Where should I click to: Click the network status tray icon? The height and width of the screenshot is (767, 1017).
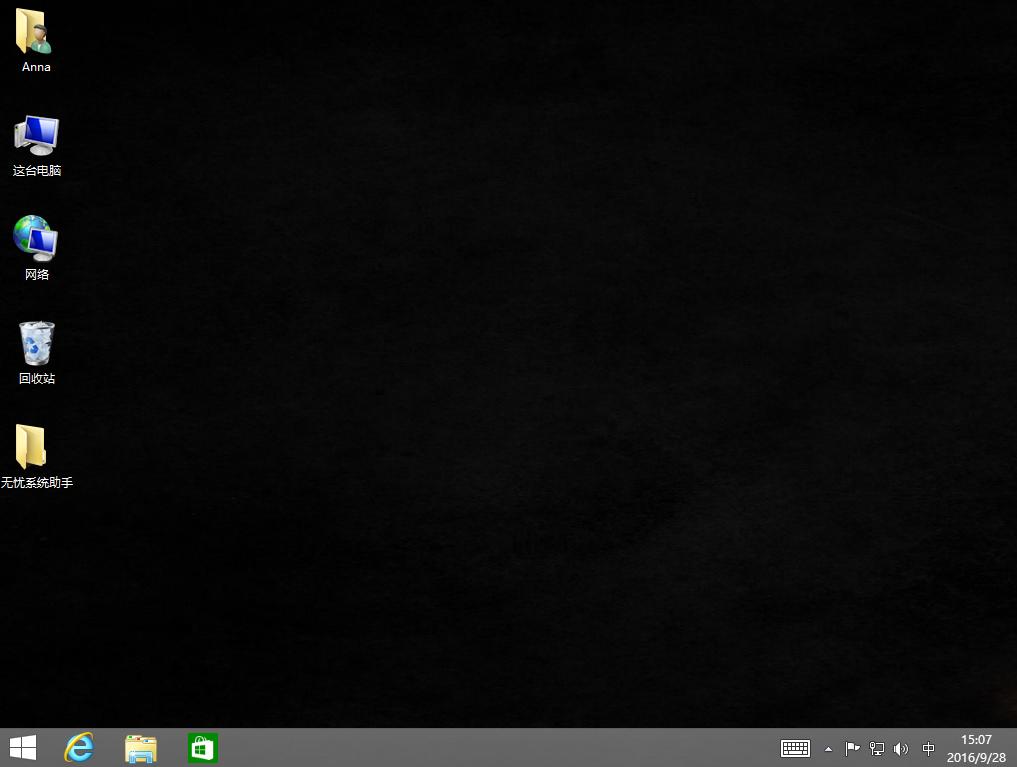(x=877, y=748)
